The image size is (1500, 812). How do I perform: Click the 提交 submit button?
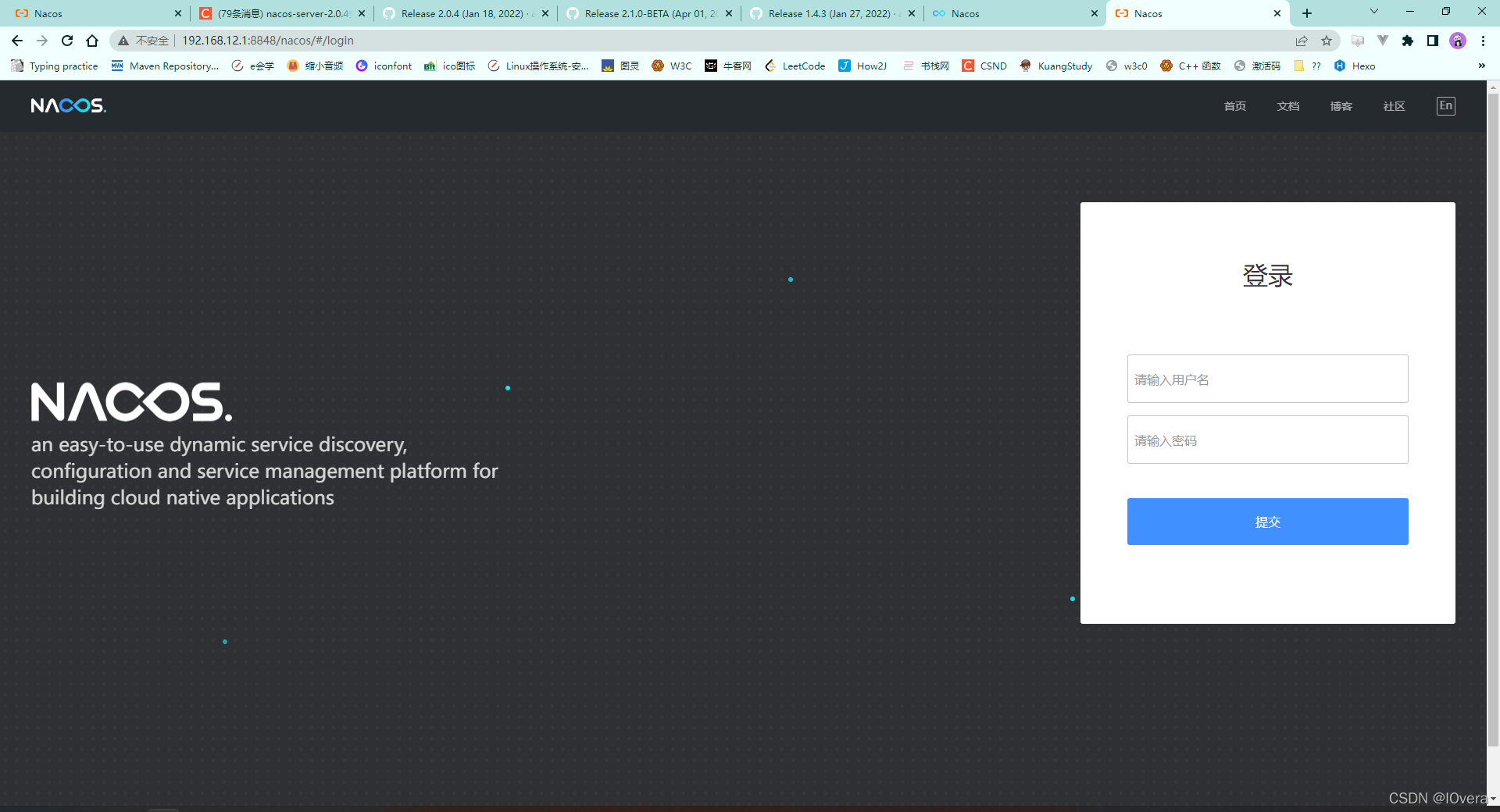pos(1267,521)
